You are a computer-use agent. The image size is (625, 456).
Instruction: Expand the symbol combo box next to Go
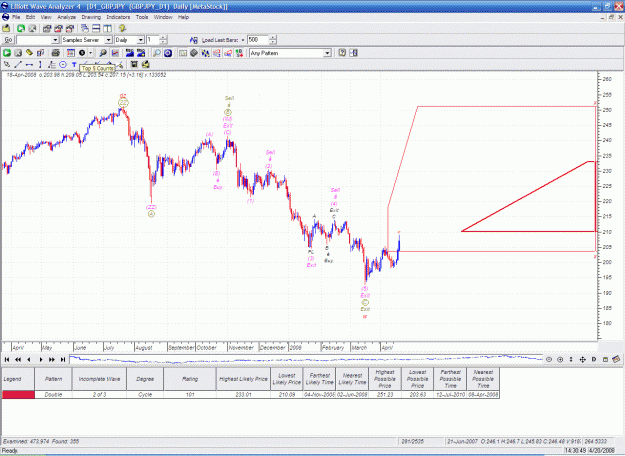tap(55, 40)
